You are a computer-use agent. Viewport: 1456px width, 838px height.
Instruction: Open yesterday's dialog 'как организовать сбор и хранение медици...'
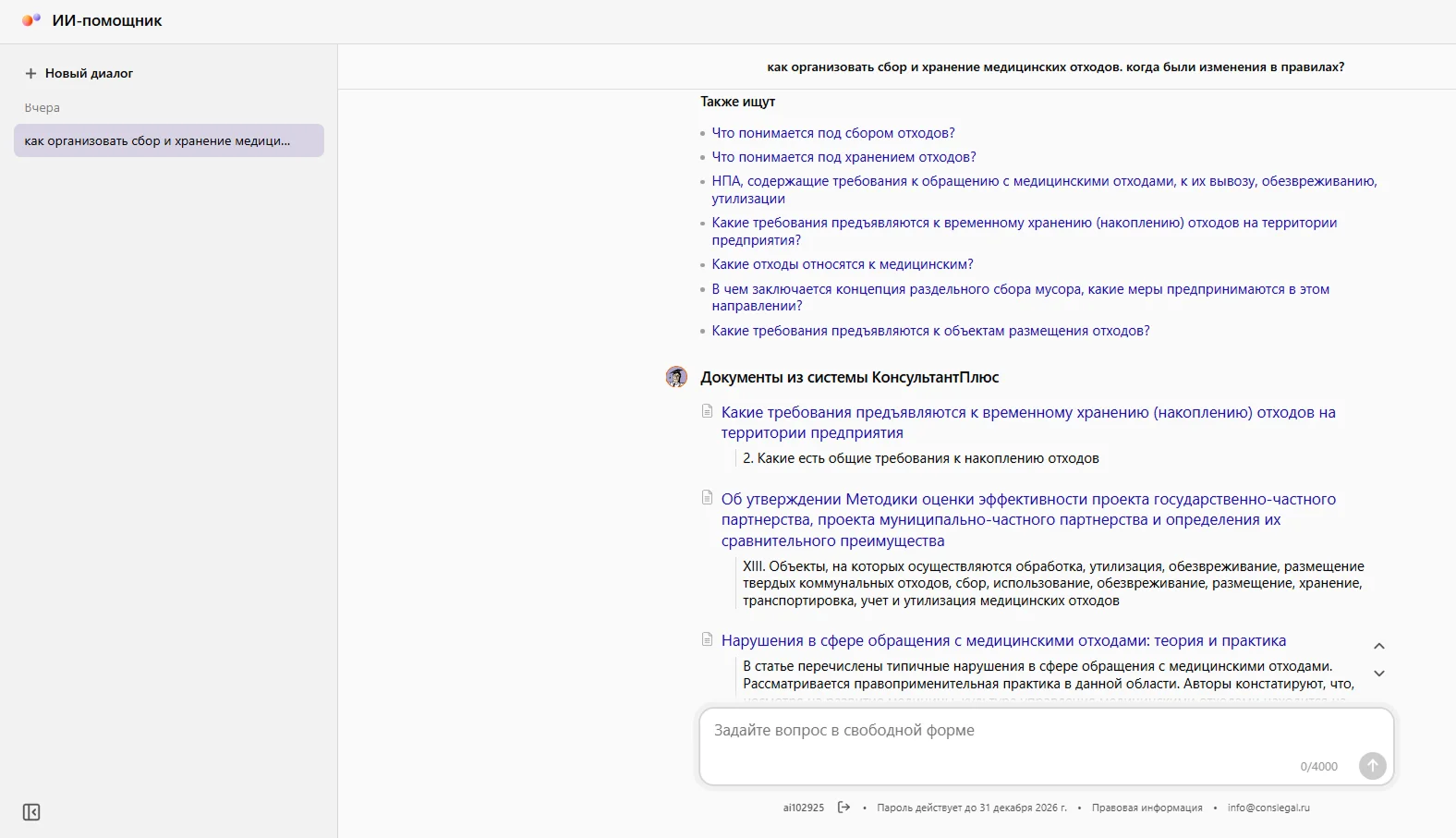[x=169, y=140]
